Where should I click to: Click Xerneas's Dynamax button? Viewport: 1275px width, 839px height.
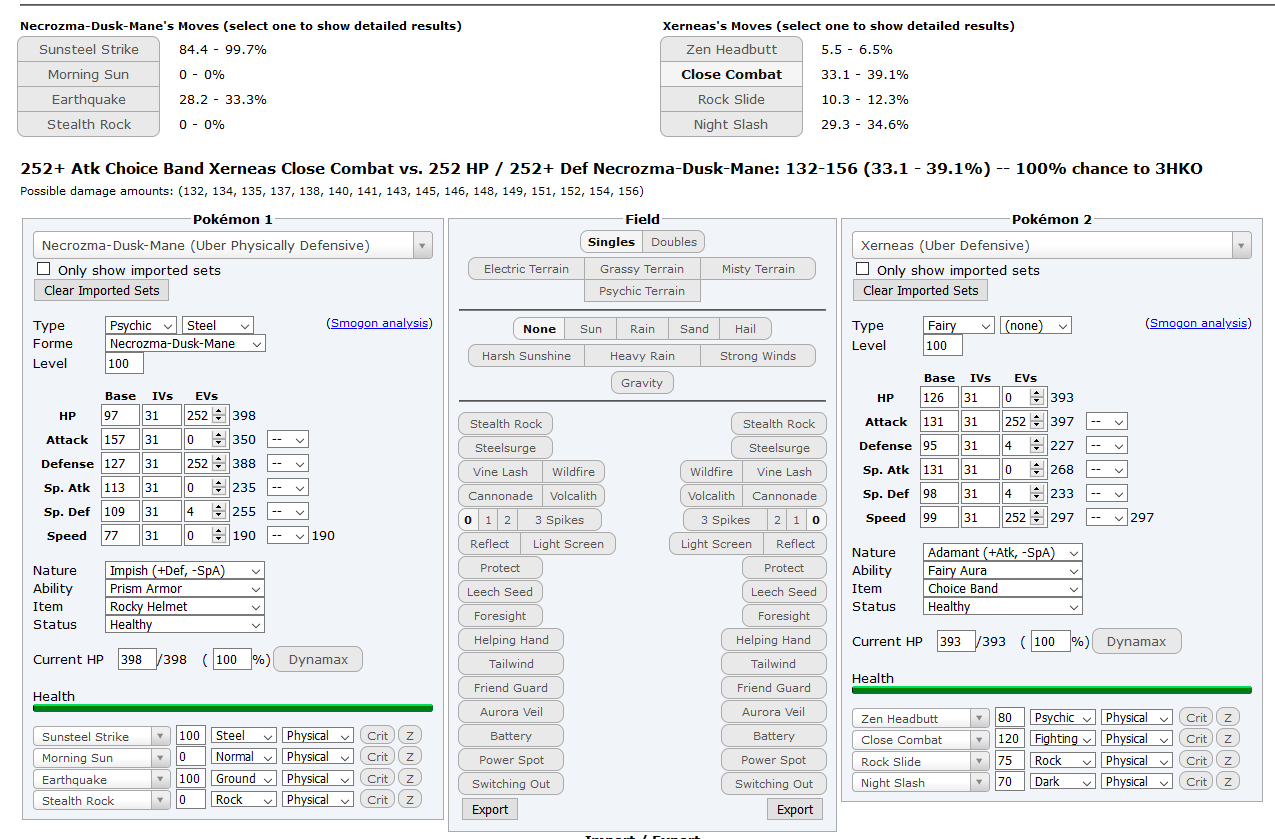[1136, 641]
